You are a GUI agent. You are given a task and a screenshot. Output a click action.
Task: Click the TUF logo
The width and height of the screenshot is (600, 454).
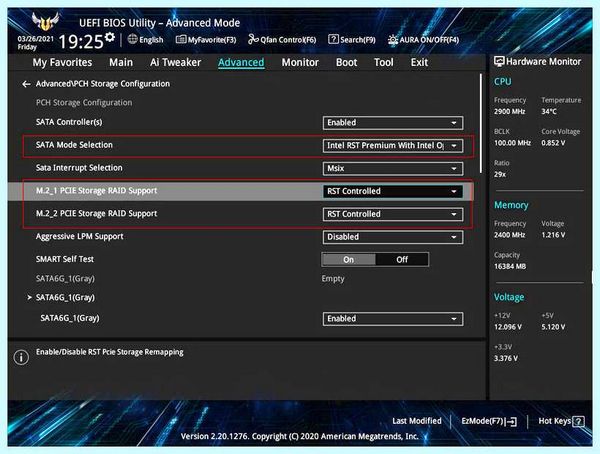pos(45,21)
